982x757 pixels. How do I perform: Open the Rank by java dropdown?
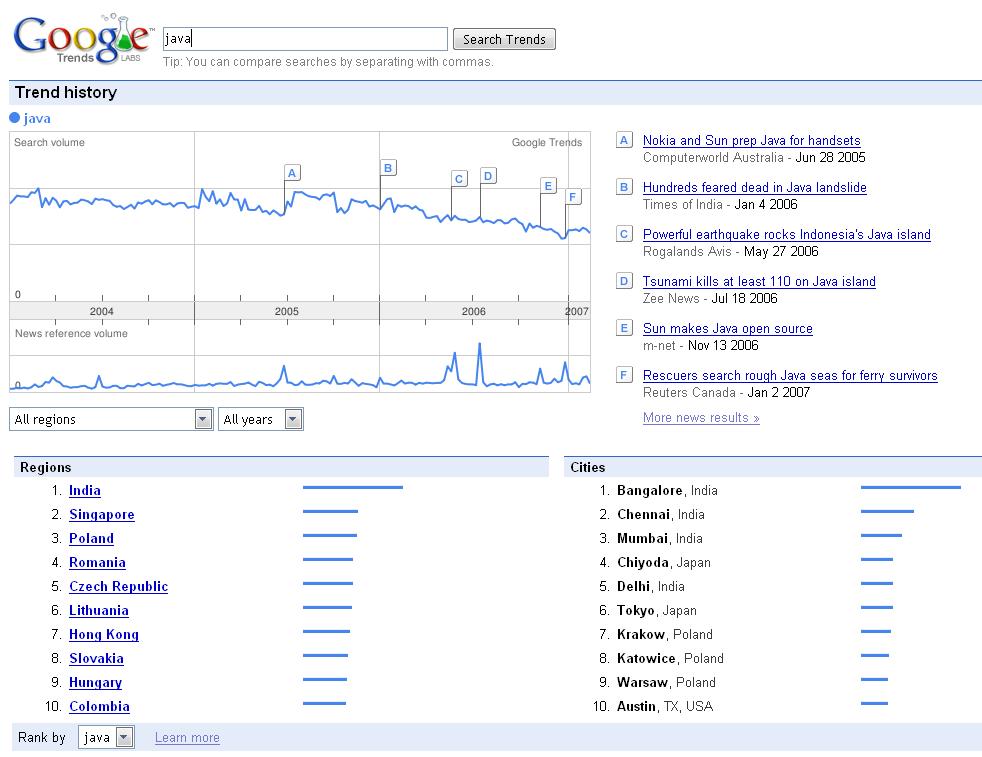106,738
